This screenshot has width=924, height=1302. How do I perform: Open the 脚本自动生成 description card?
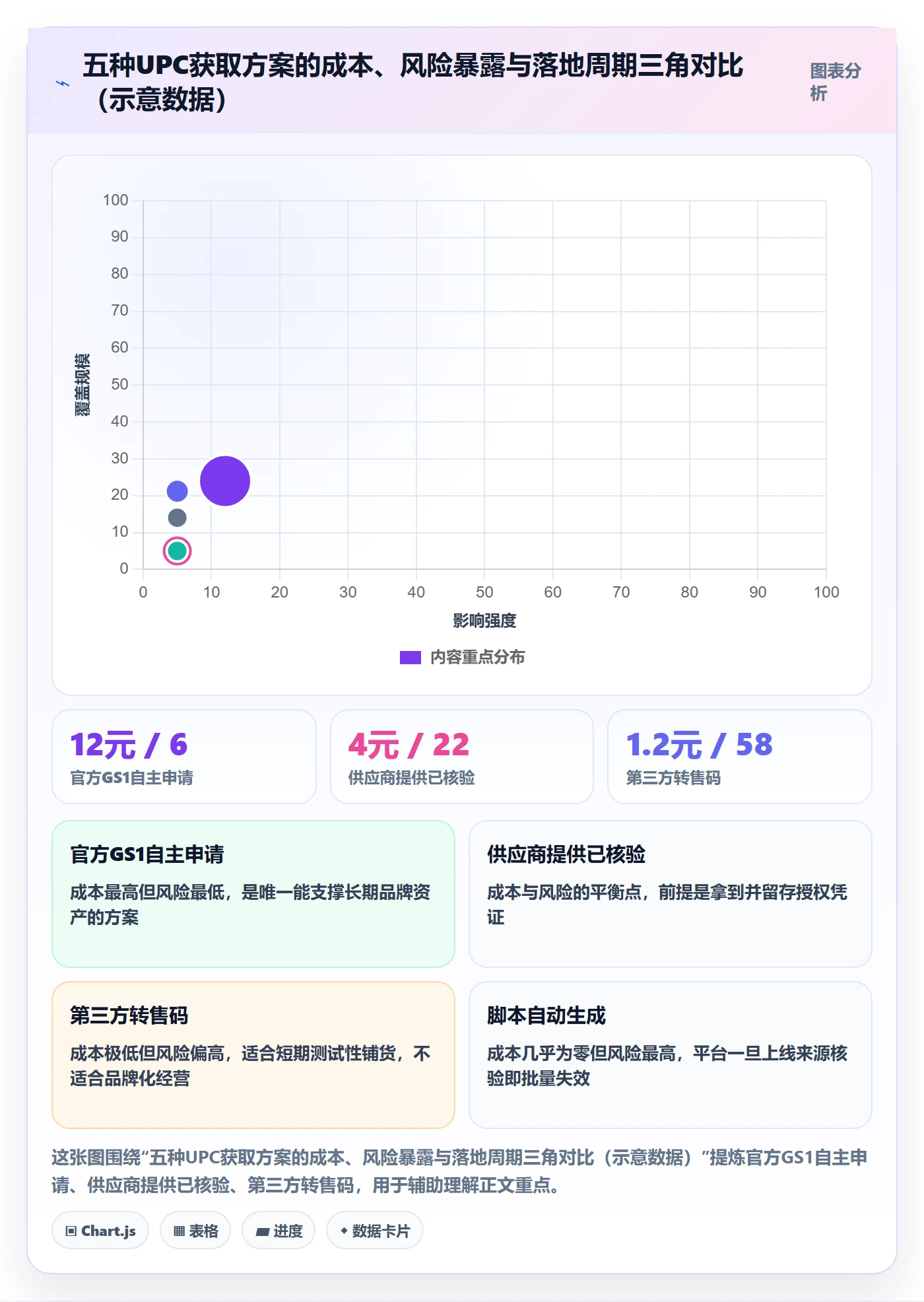click(671, 1055)
